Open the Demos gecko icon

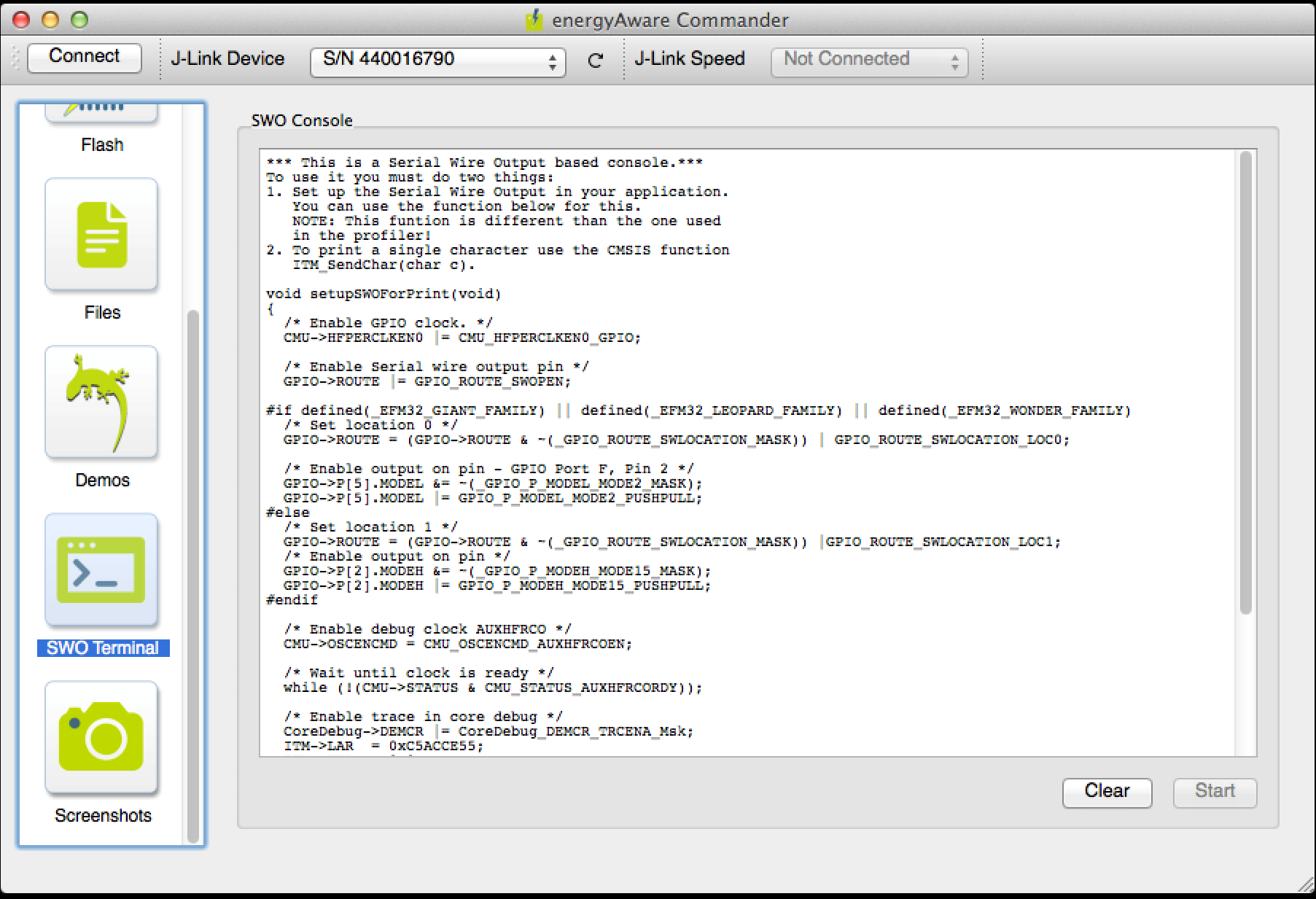click(x=101, y=402)
